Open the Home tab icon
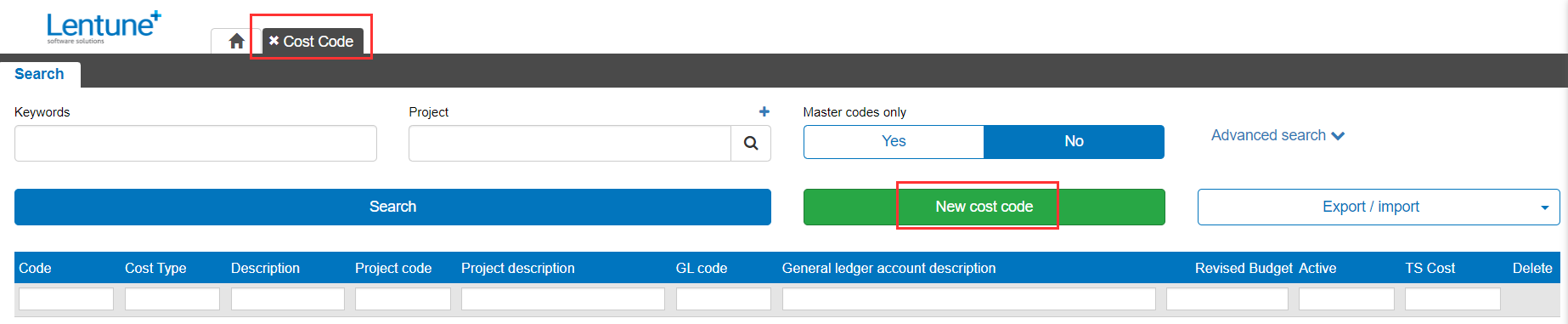 (x=236, y=41)
